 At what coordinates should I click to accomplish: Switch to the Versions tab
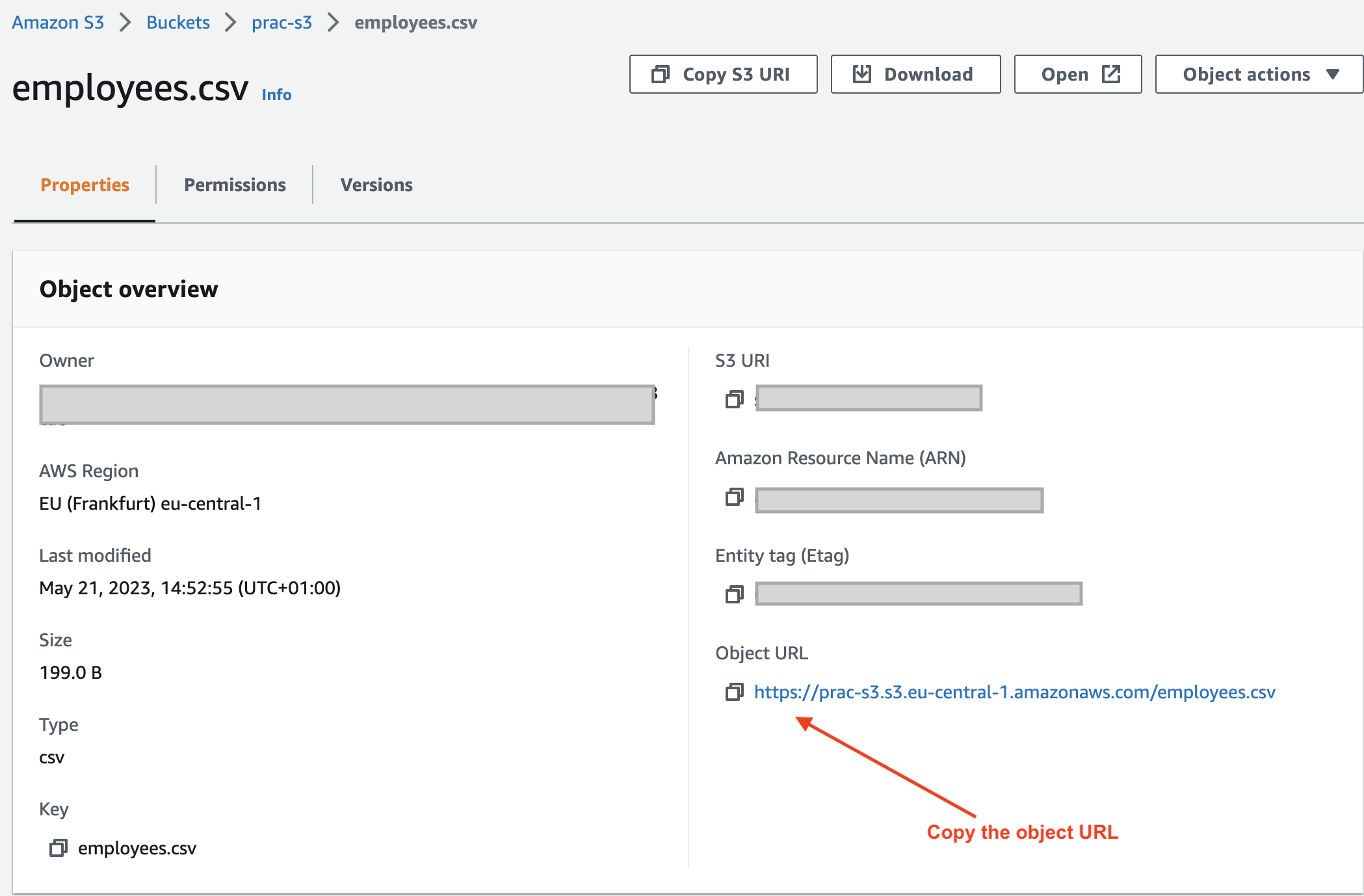tap(376, 185)
